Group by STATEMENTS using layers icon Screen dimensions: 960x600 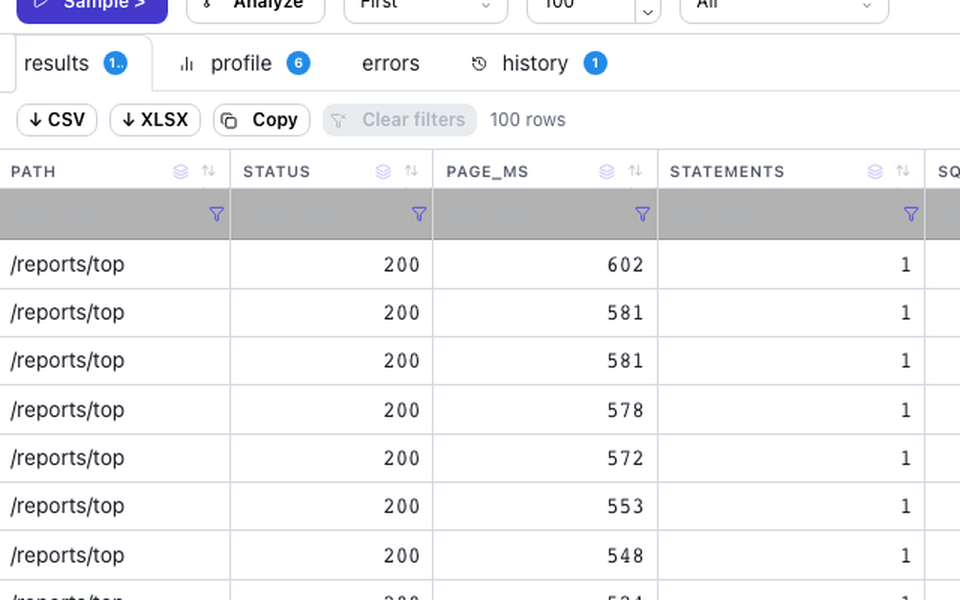pyautogui.click(x=876, y=171)
